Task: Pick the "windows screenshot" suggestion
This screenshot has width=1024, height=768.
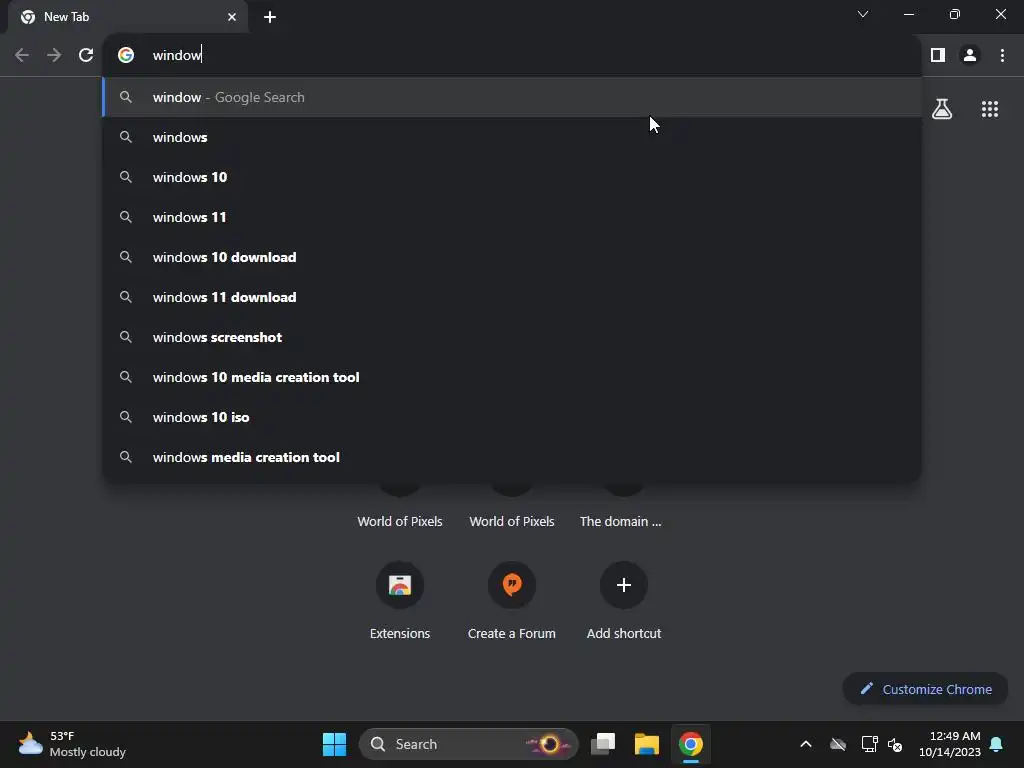Action: point(512,337)
